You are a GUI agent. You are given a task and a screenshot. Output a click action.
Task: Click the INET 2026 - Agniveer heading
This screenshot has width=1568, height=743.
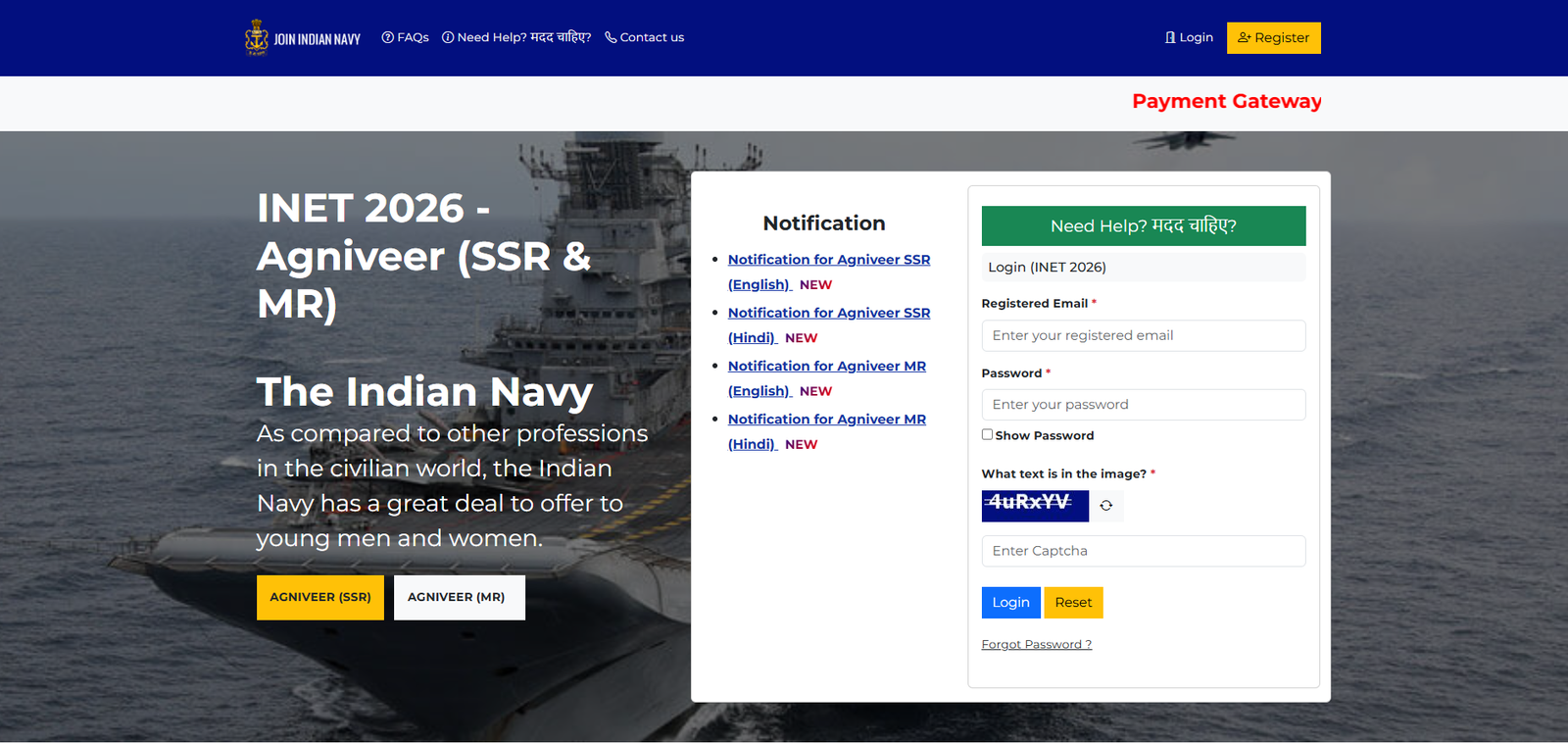click(424, 256)
